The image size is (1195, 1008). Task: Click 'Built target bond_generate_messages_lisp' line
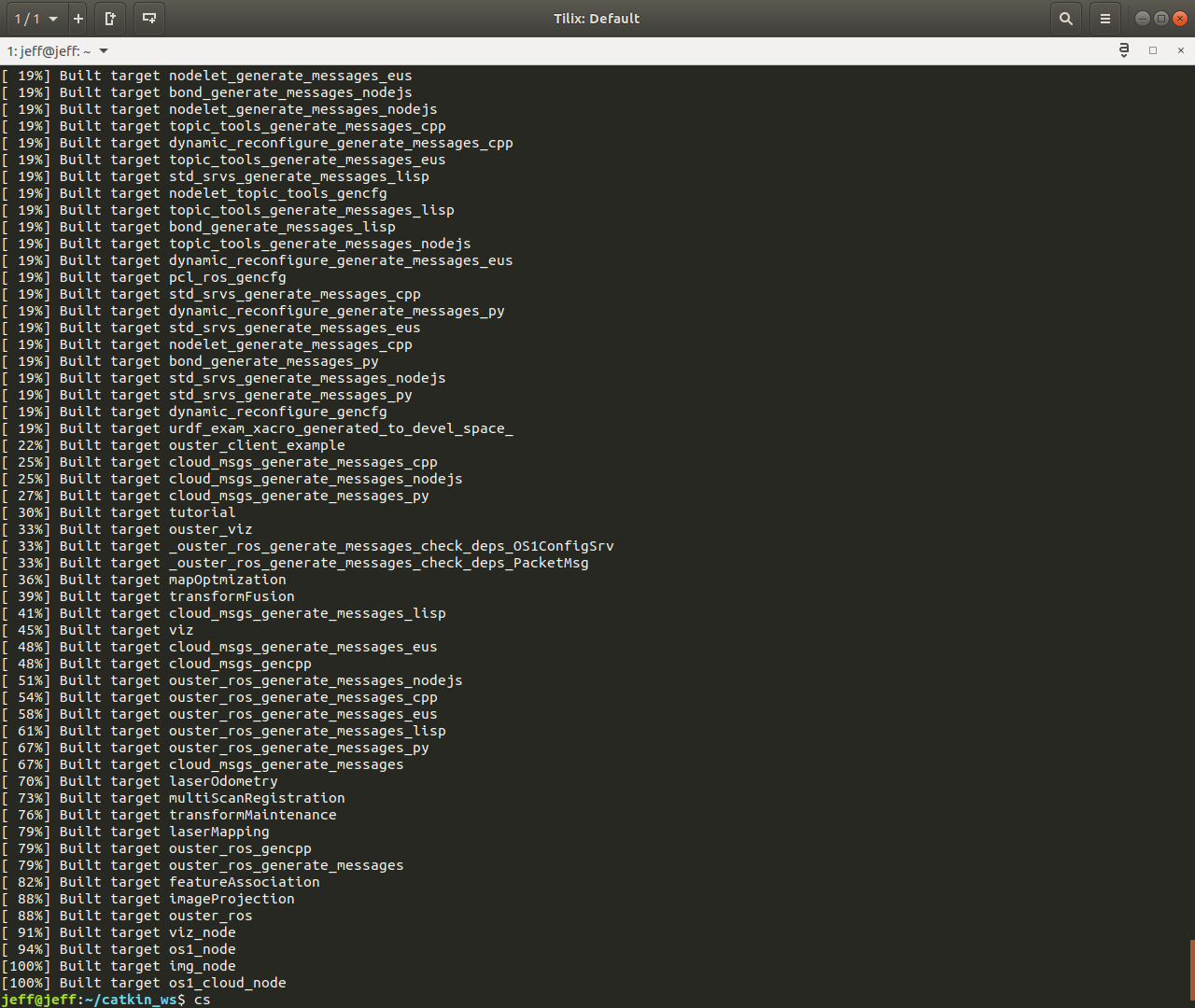(198, 227)
